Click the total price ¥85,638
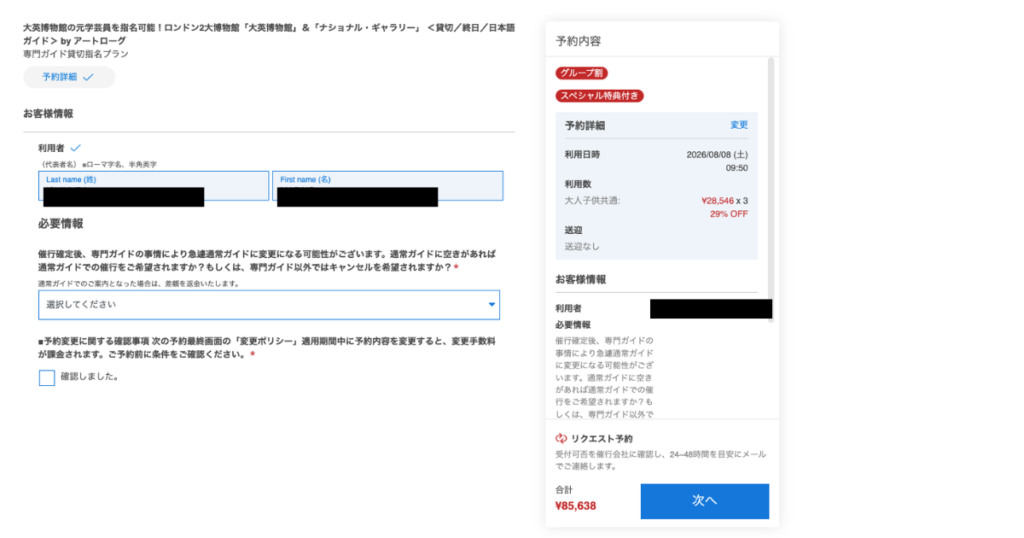The width and height of the screenshot is (1024, 538). click(x=575, y=506)
